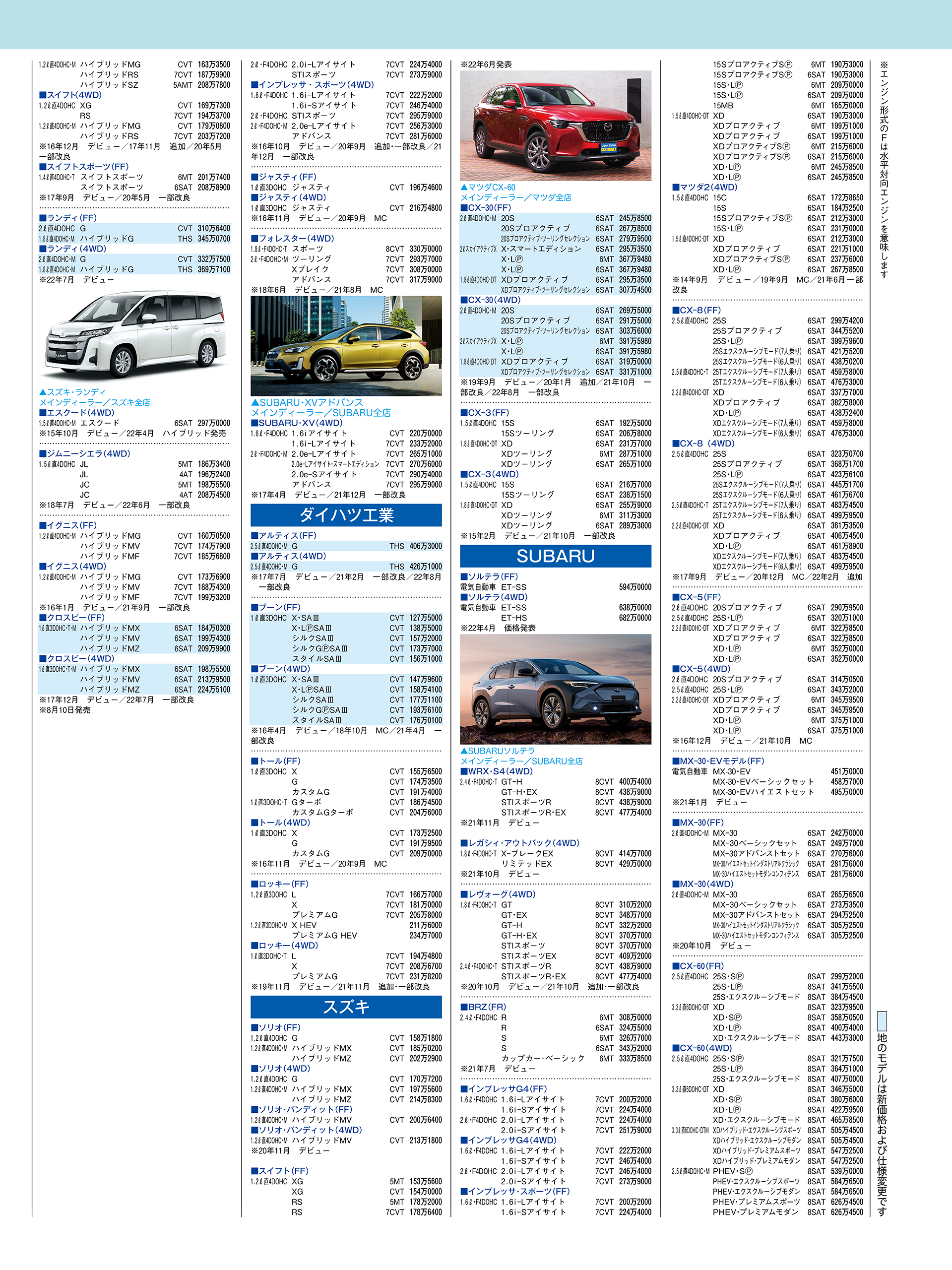Open the yellow SUBARU XV Advance photo

pyautogui.click(x=346, y=346)
